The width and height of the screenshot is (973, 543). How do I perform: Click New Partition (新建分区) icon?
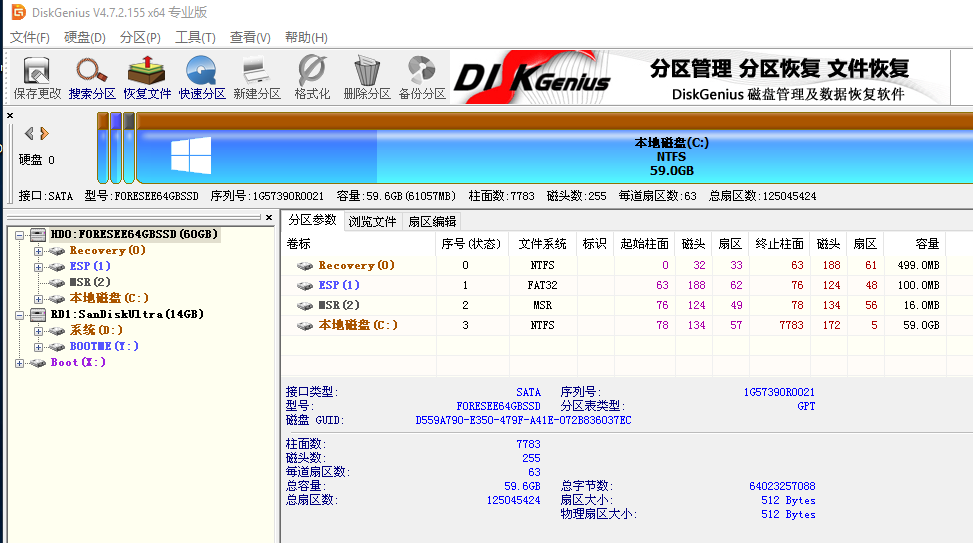[257, 78]
